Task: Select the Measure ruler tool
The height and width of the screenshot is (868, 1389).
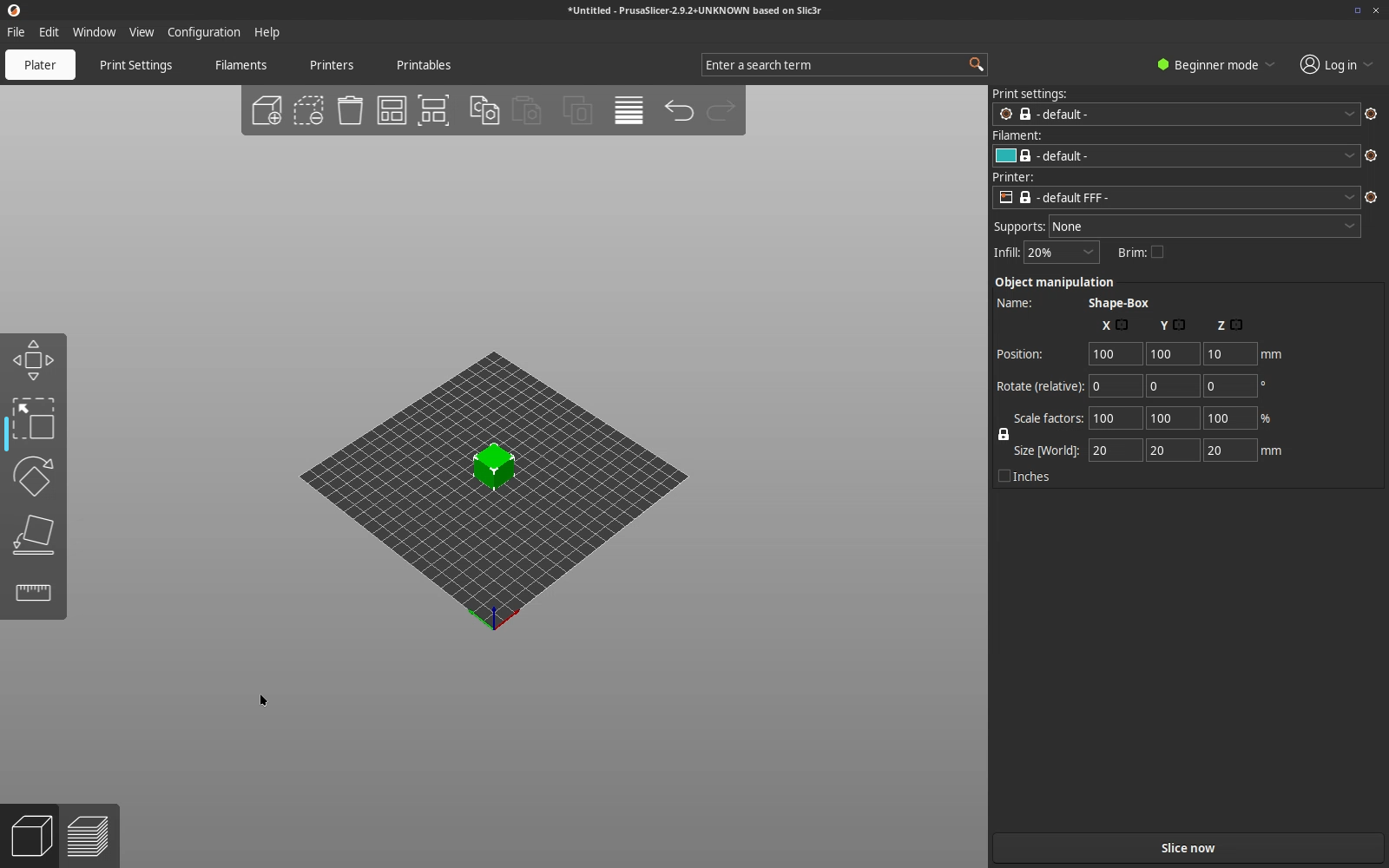Action: (x=33, y=592)
